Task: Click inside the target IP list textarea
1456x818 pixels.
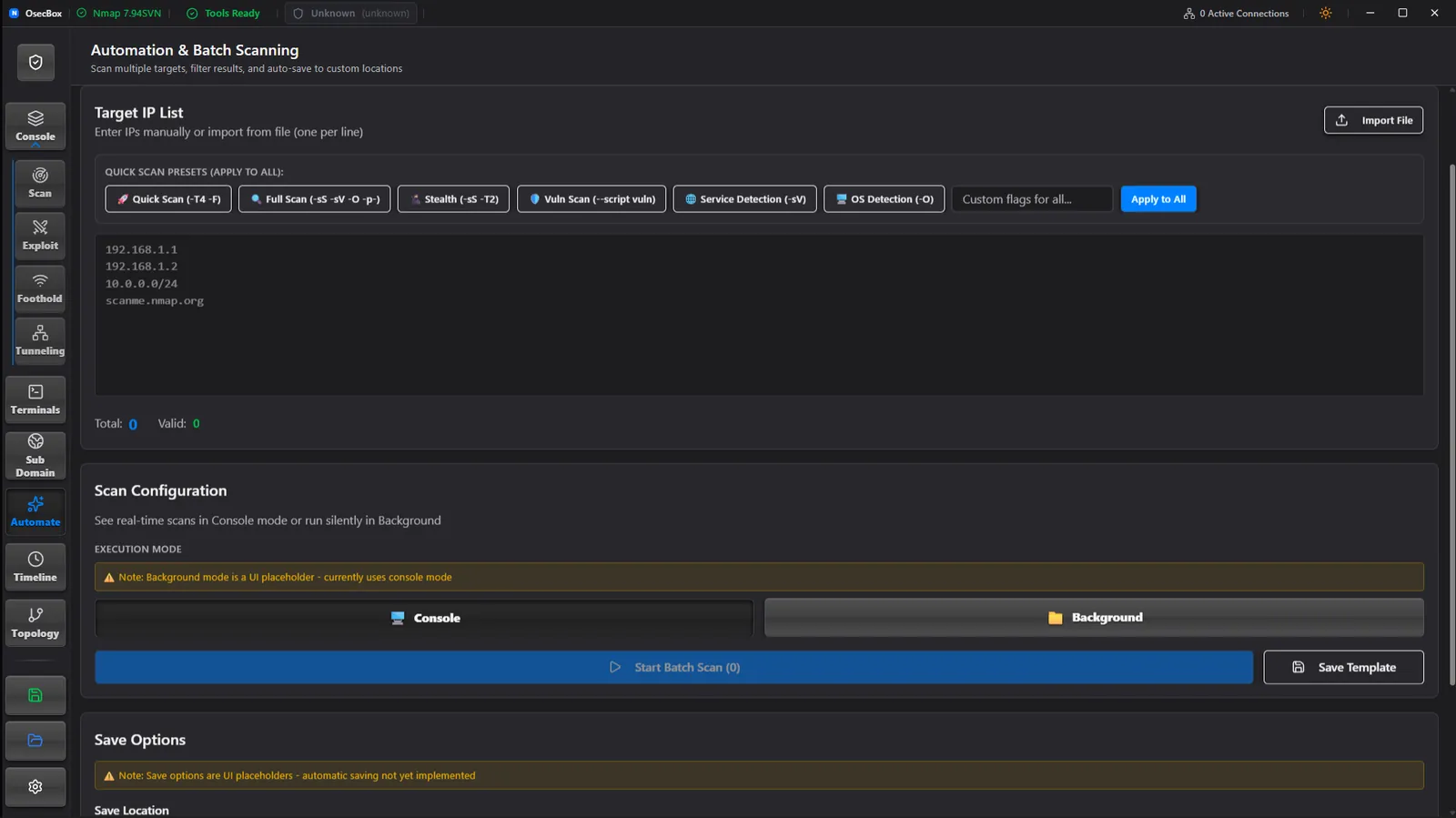Action: [759, 315]
